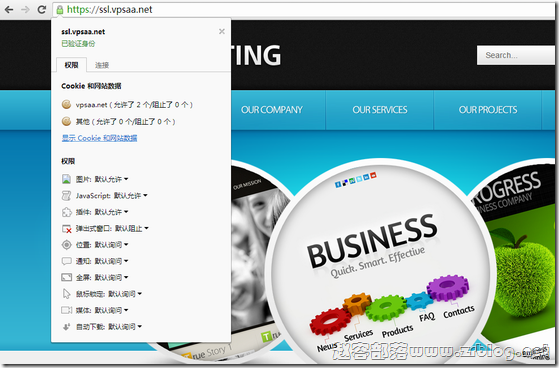Click the automatic downloads arrow icon
Screen dimensions: 559x368
tap(66, 327)
